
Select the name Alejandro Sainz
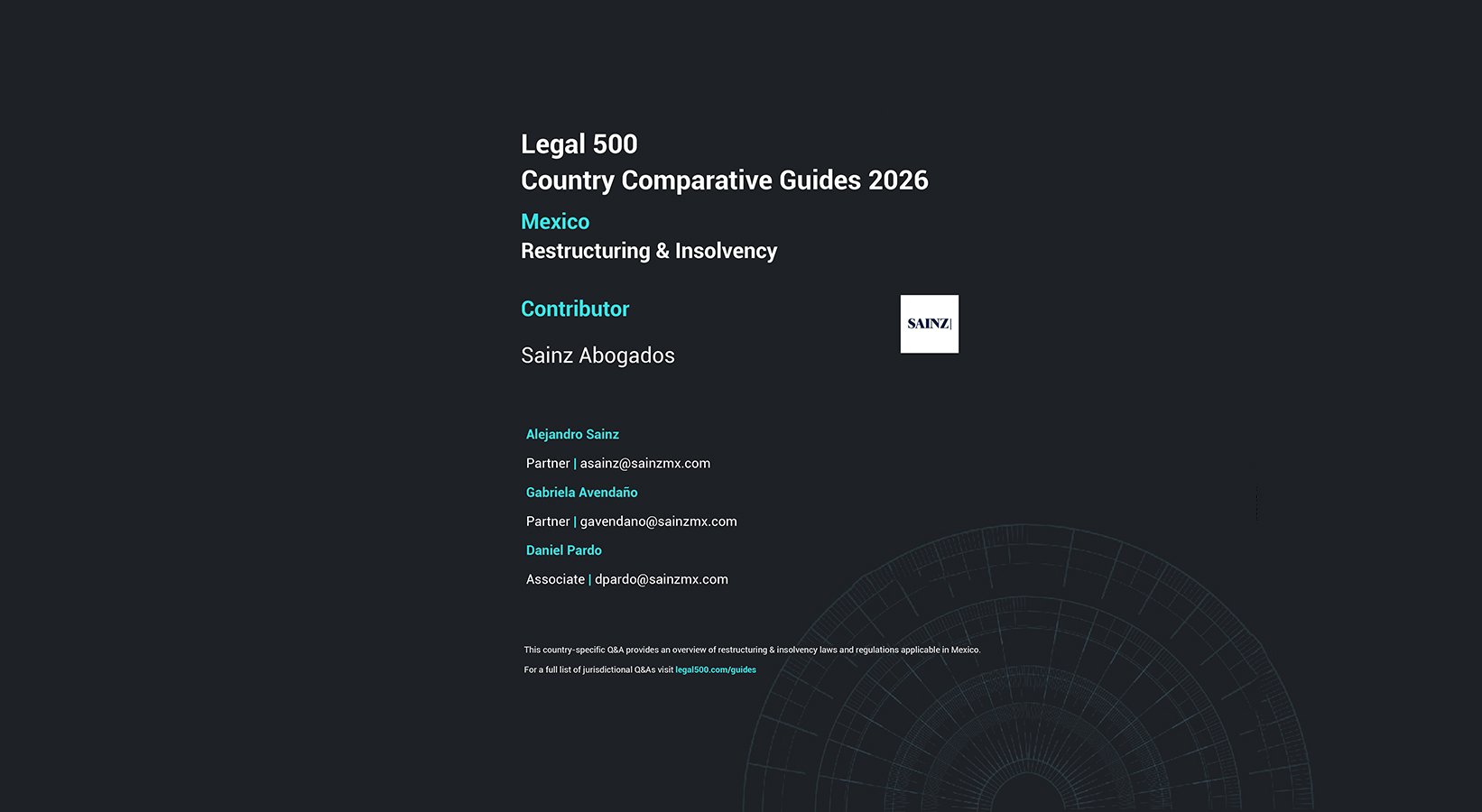(572, 435)
